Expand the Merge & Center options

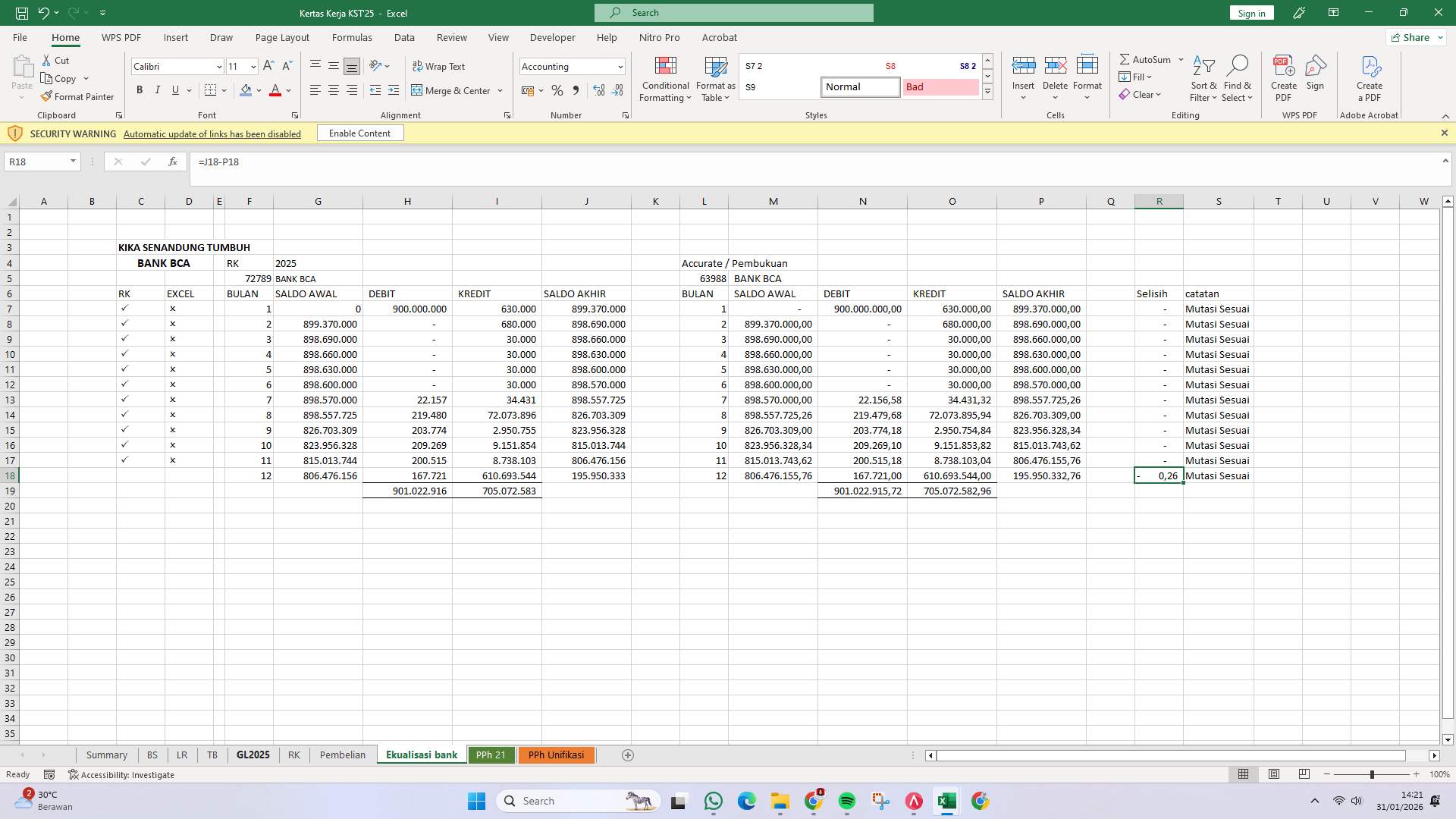pyautogui.click(x=500, y=90)
